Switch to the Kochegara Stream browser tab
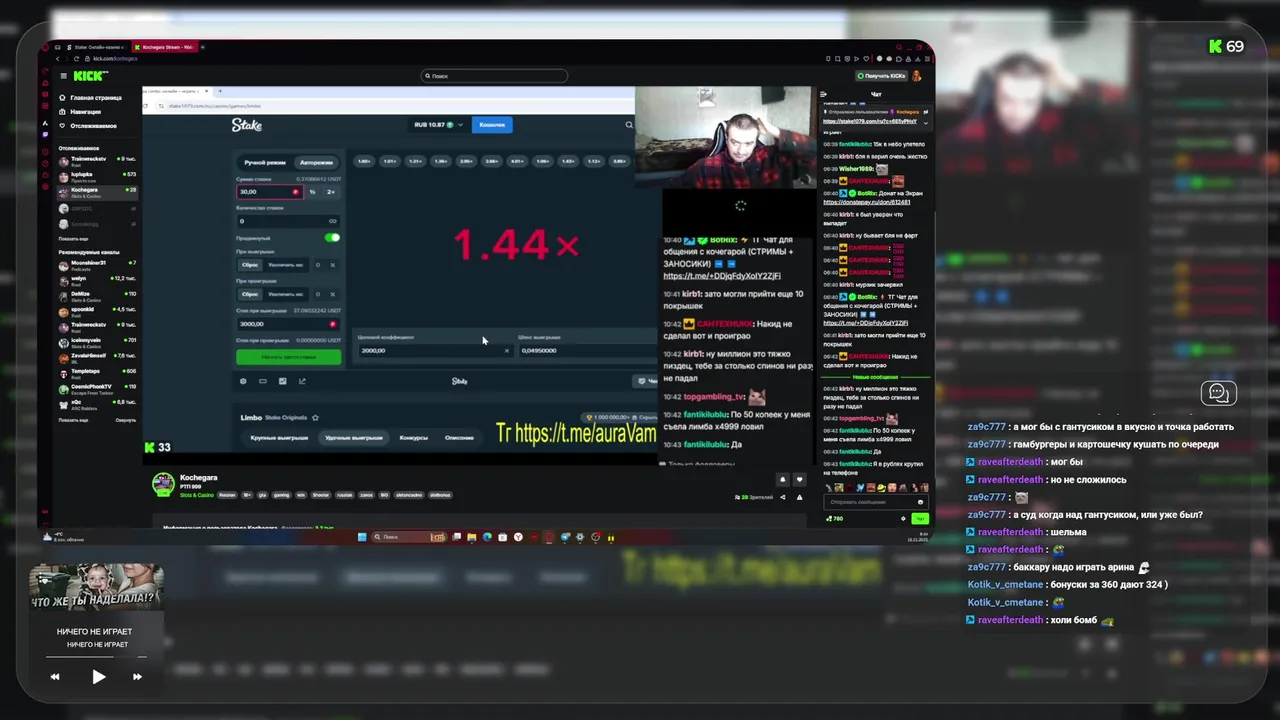This screenshot has height=720, width=1280. tap(166, 47)
